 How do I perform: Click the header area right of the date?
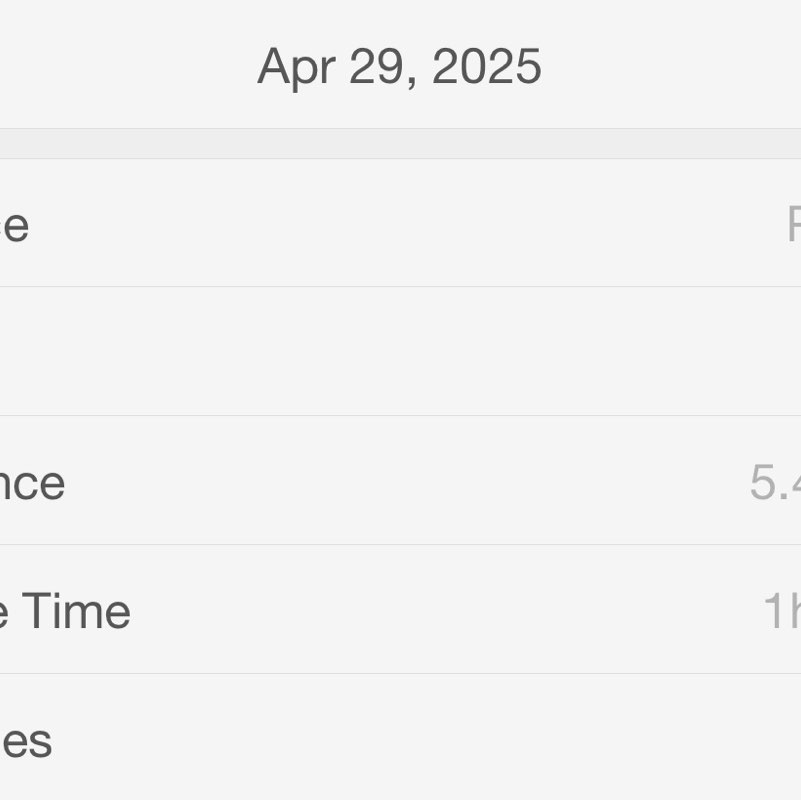tap(680, 66)
